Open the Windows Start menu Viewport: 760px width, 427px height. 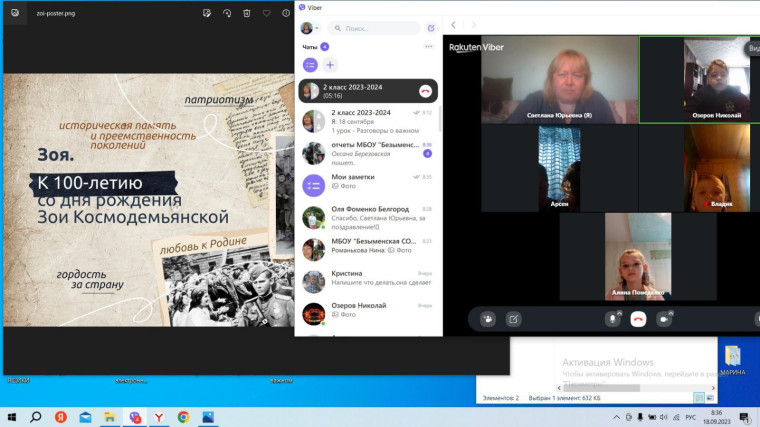tap(12, 417)
